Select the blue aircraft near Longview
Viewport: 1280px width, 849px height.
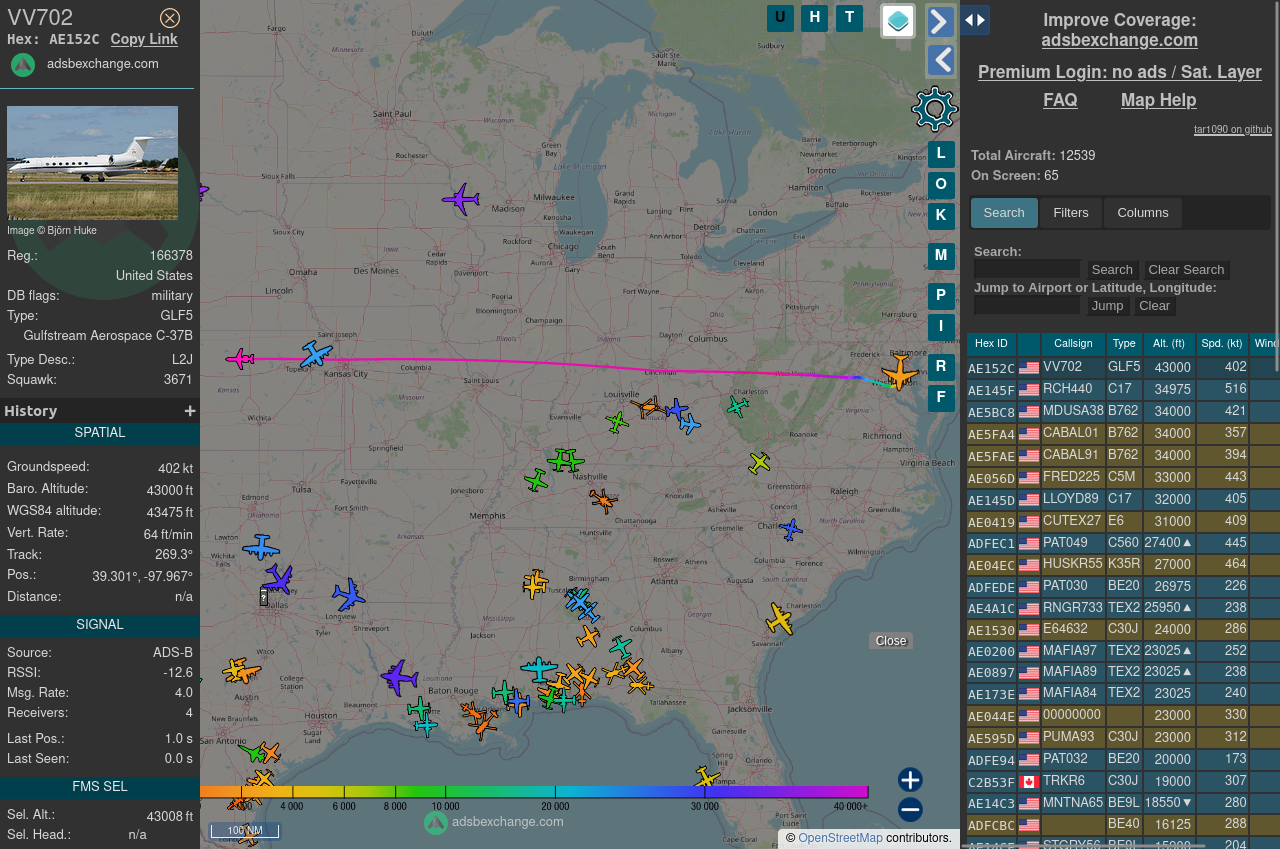tap(348, 595)
